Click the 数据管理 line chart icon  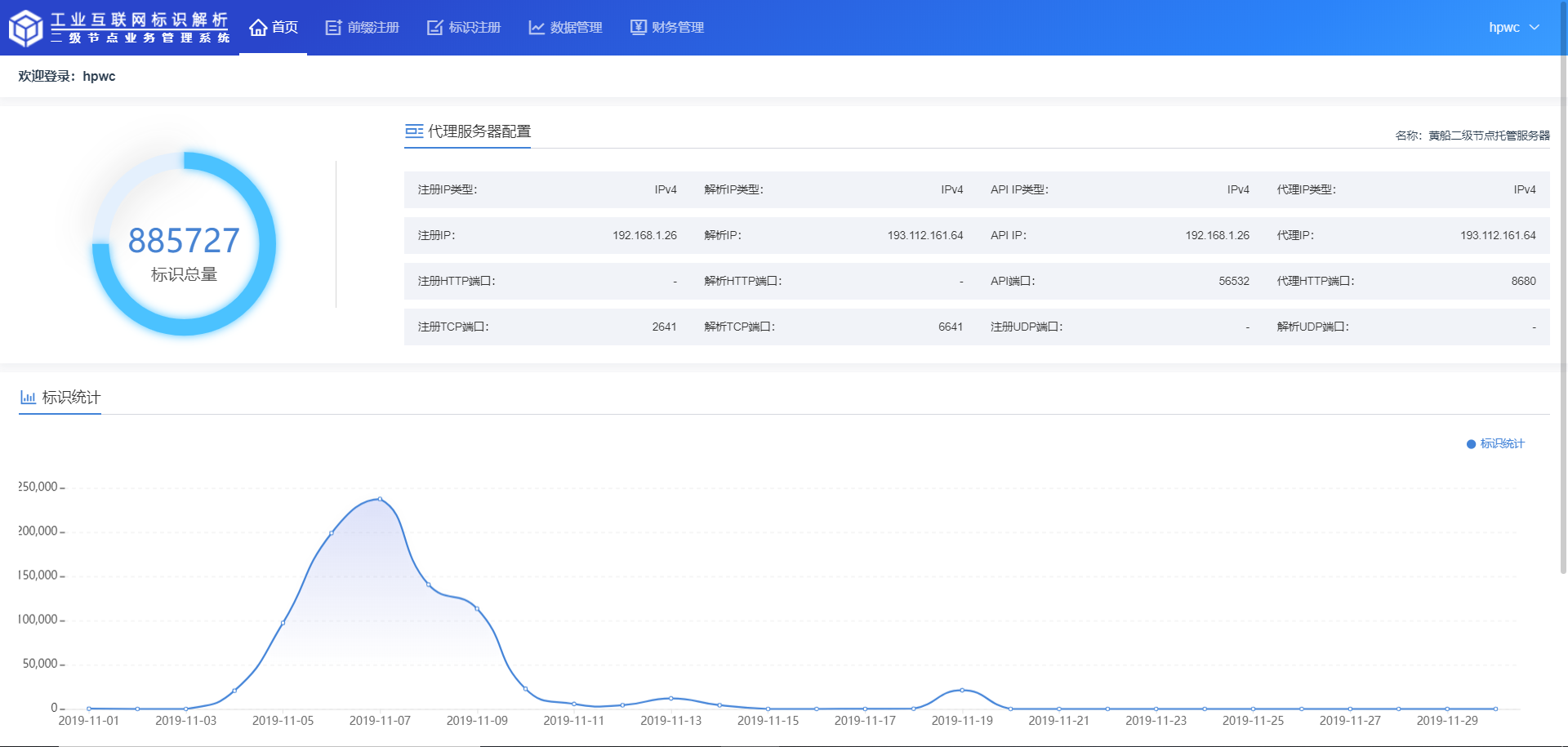click(x=537, y=28)
